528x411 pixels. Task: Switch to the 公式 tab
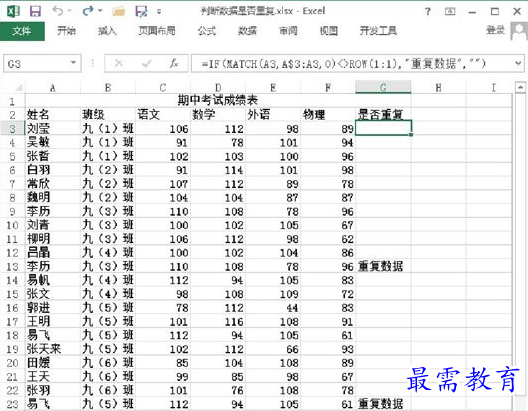pyautogui.click(x=206, y=31)
